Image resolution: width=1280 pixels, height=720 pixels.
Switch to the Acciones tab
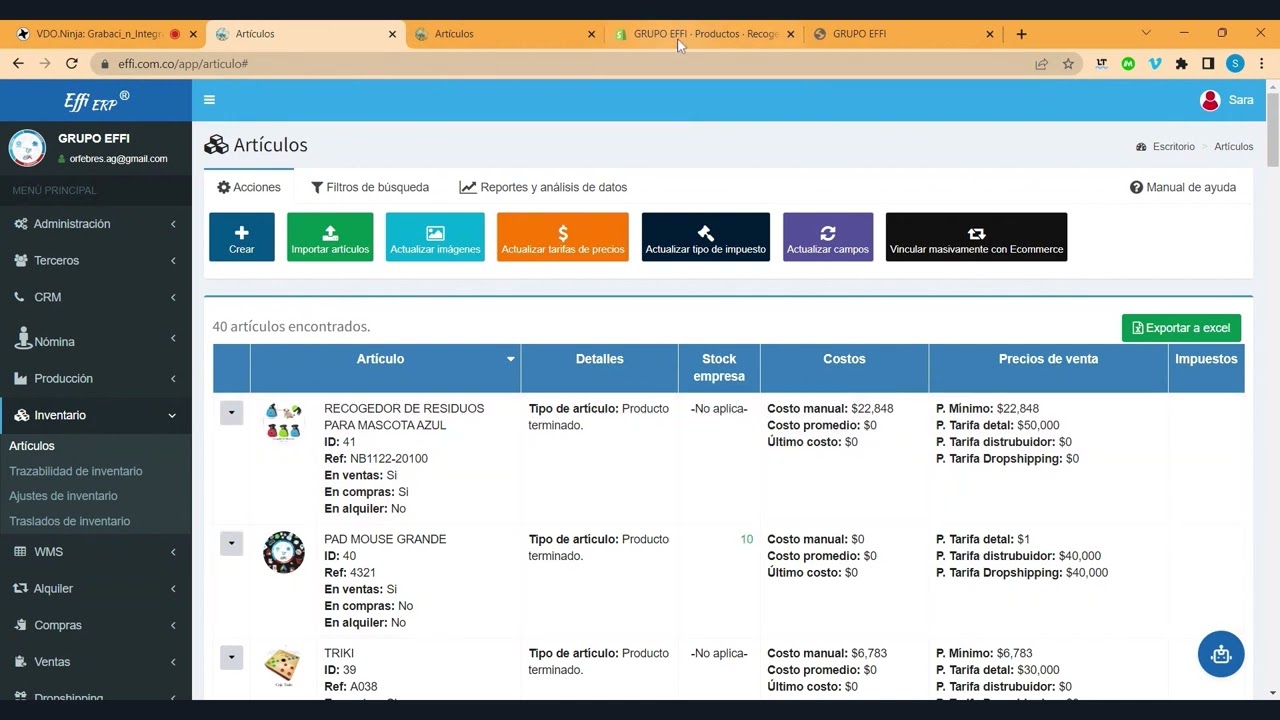tap(249, 187)
